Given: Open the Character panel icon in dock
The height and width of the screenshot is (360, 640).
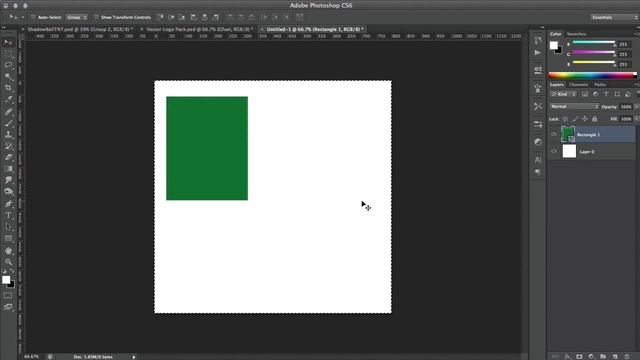Looking at the screenshot, I should 538,160.
